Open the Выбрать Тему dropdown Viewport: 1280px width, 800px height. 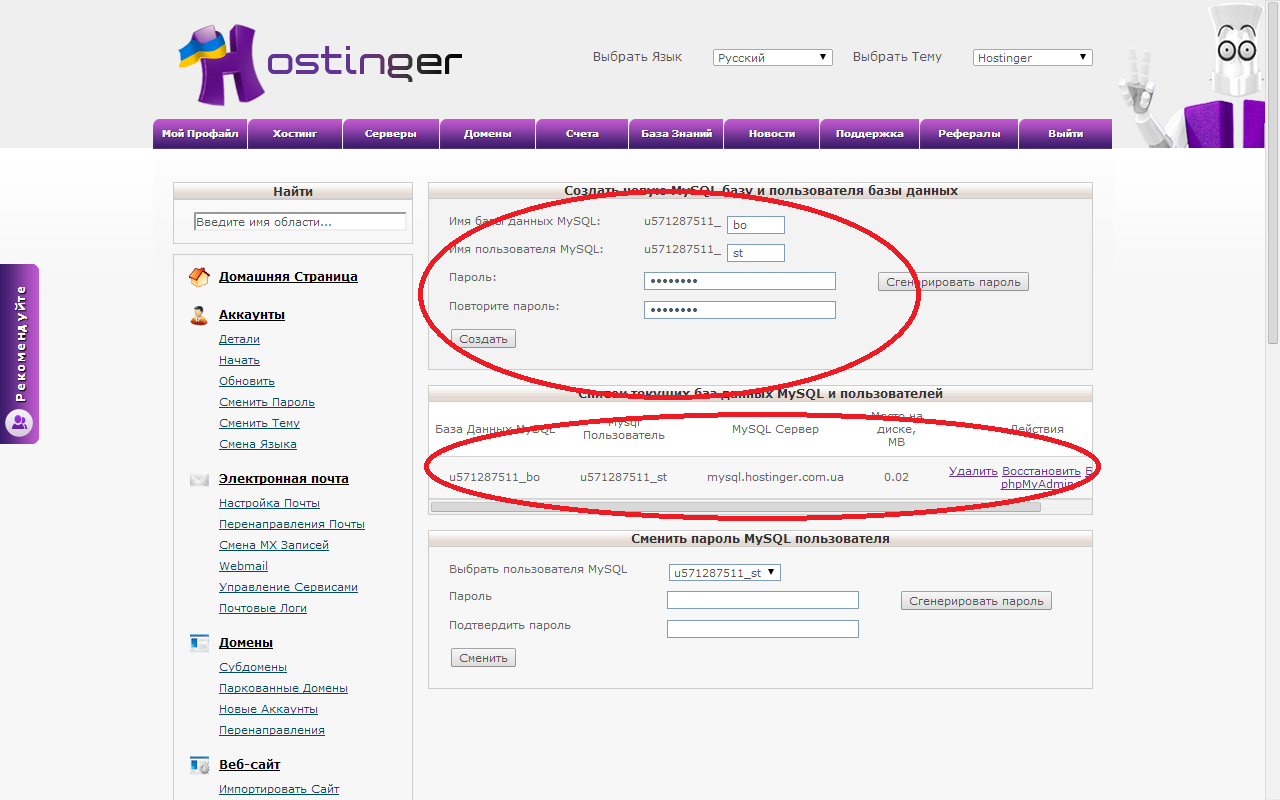click(1033, 58)
